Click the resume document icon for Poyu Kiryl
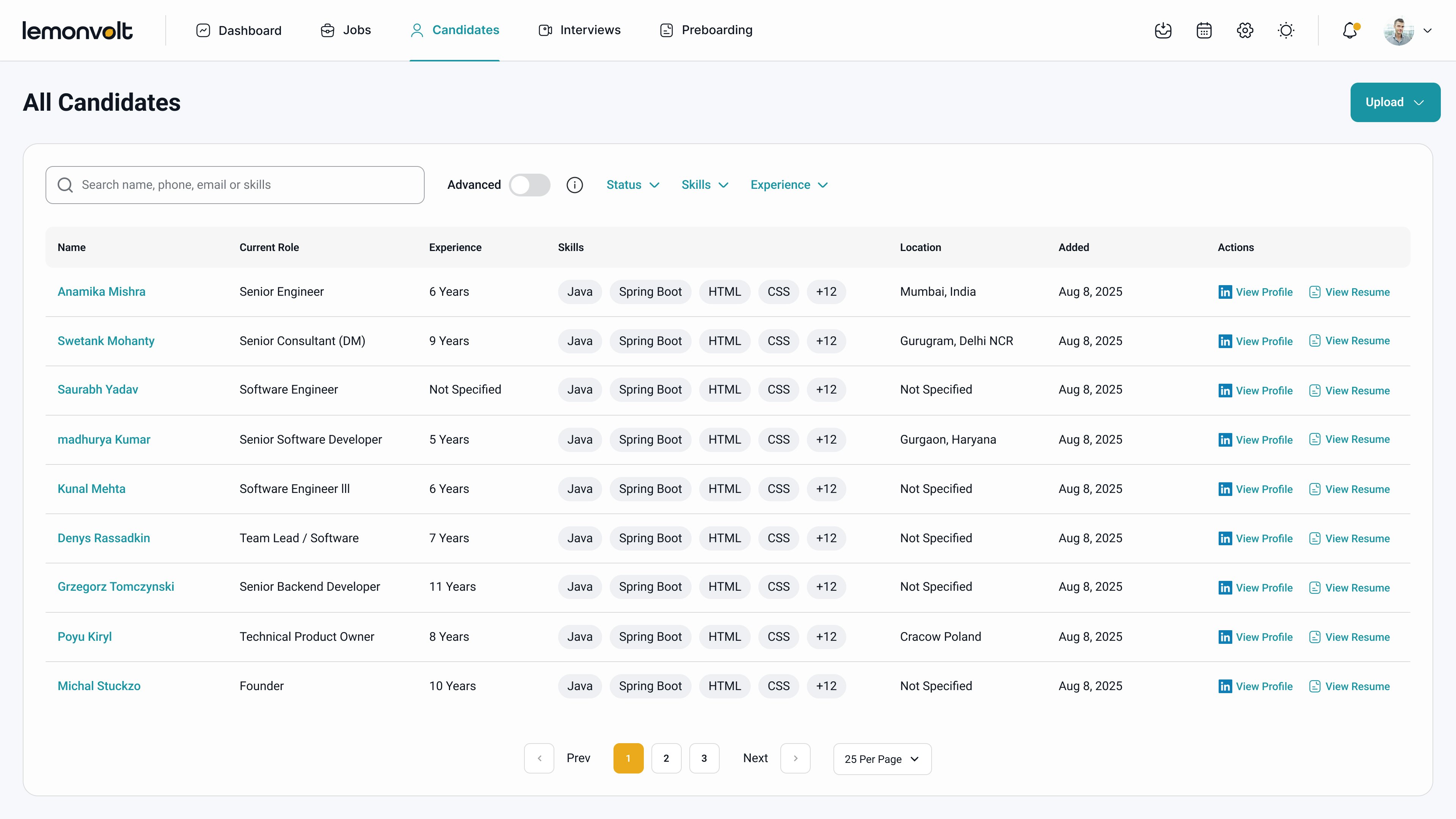 pyautogui.click(x=1315, y=637)
